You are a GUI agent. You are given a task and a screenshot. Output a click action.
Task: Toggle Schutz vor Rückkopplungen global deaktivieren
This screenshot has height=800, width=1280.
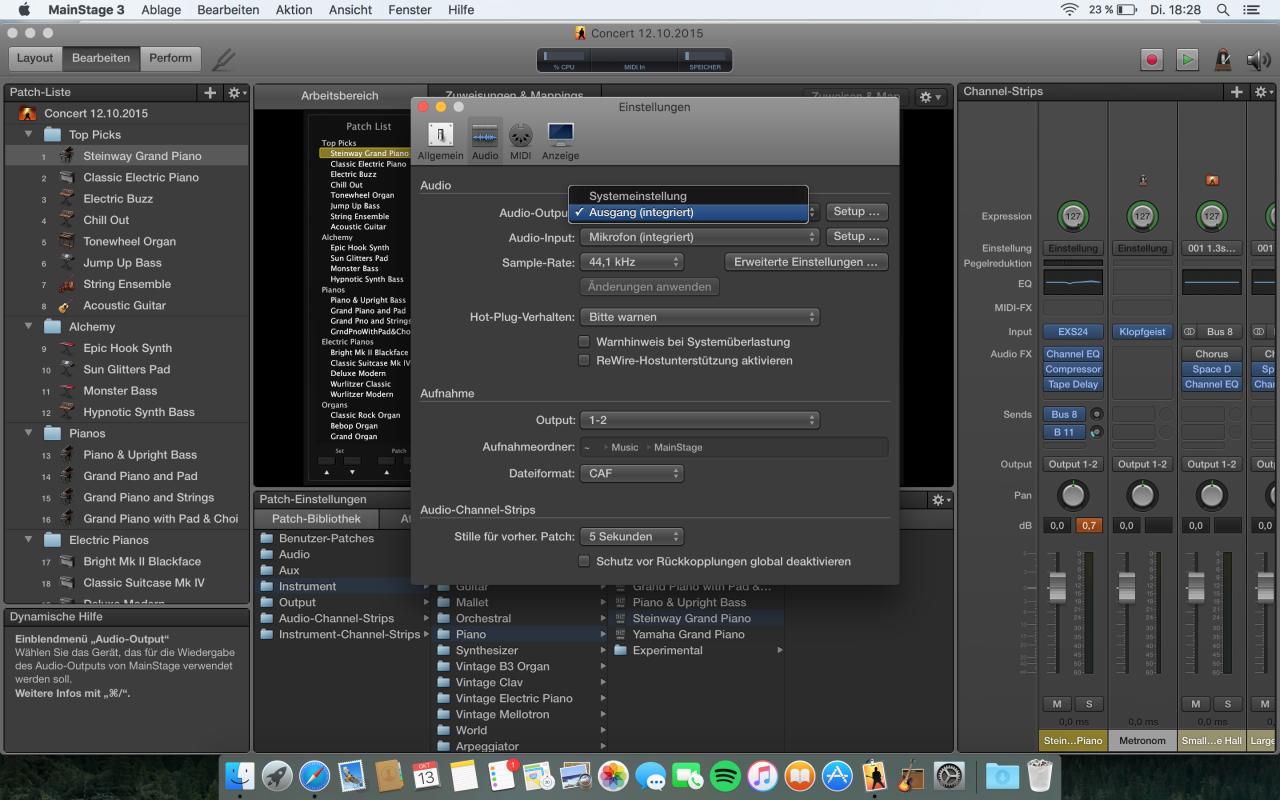pos(585,562)
